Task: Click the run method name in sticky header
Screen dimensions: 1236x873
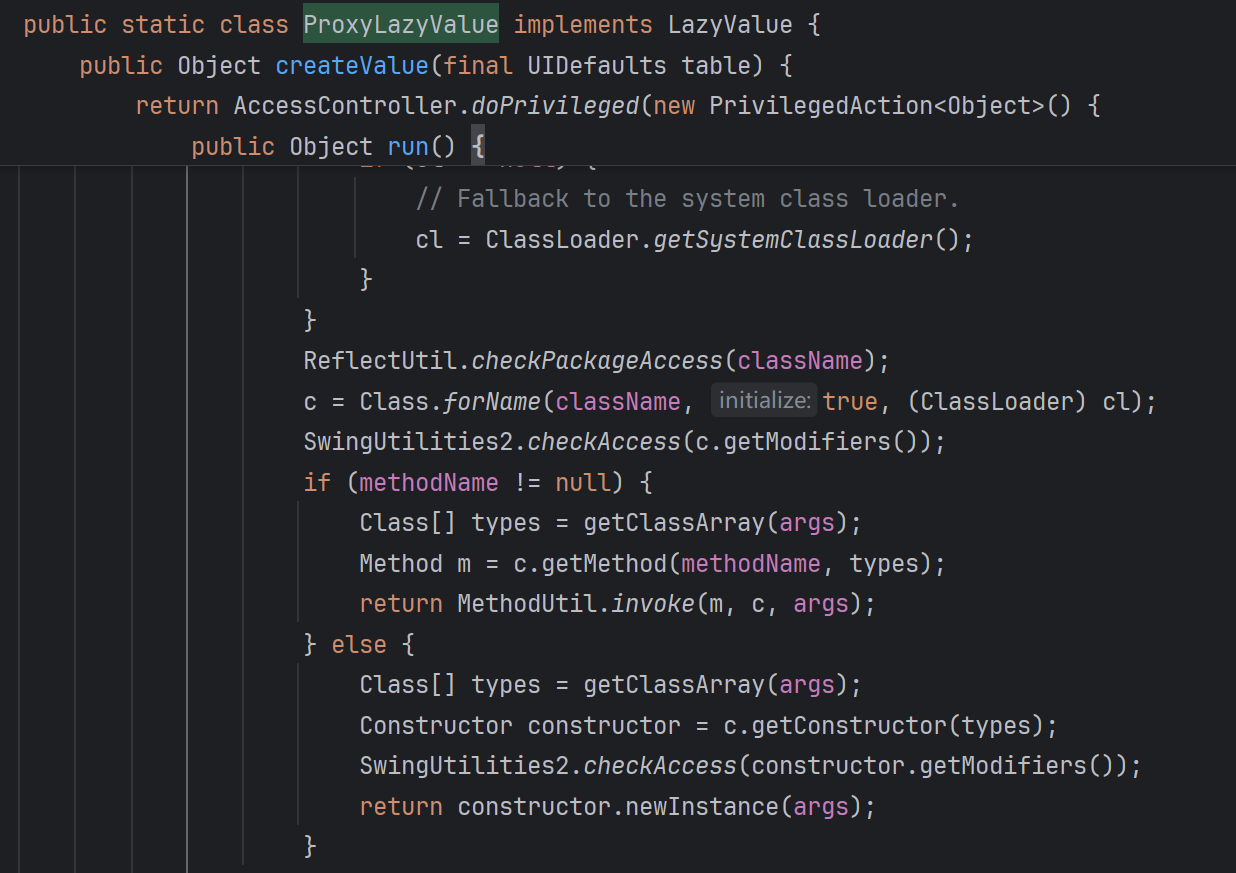Action: coord(408,147)
